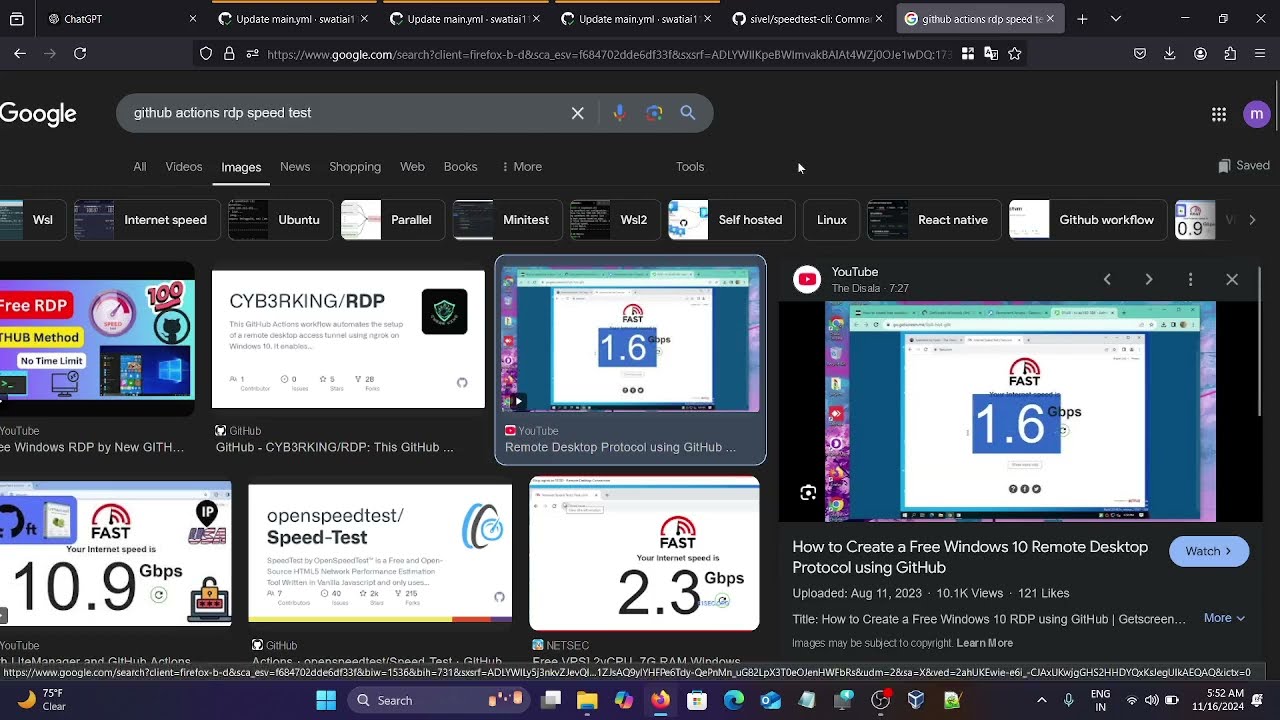This screenshot has height=720, width=1280.
Task: Search inside the preview image with Lens
Action: point(808,492)
